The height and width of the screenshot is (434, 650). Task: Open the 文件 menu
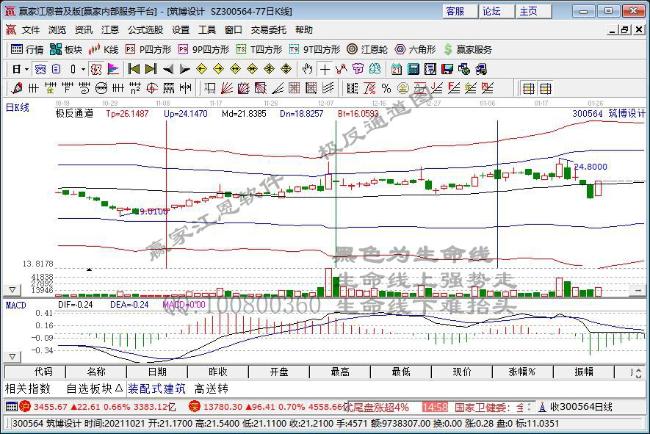coord(31,30)
